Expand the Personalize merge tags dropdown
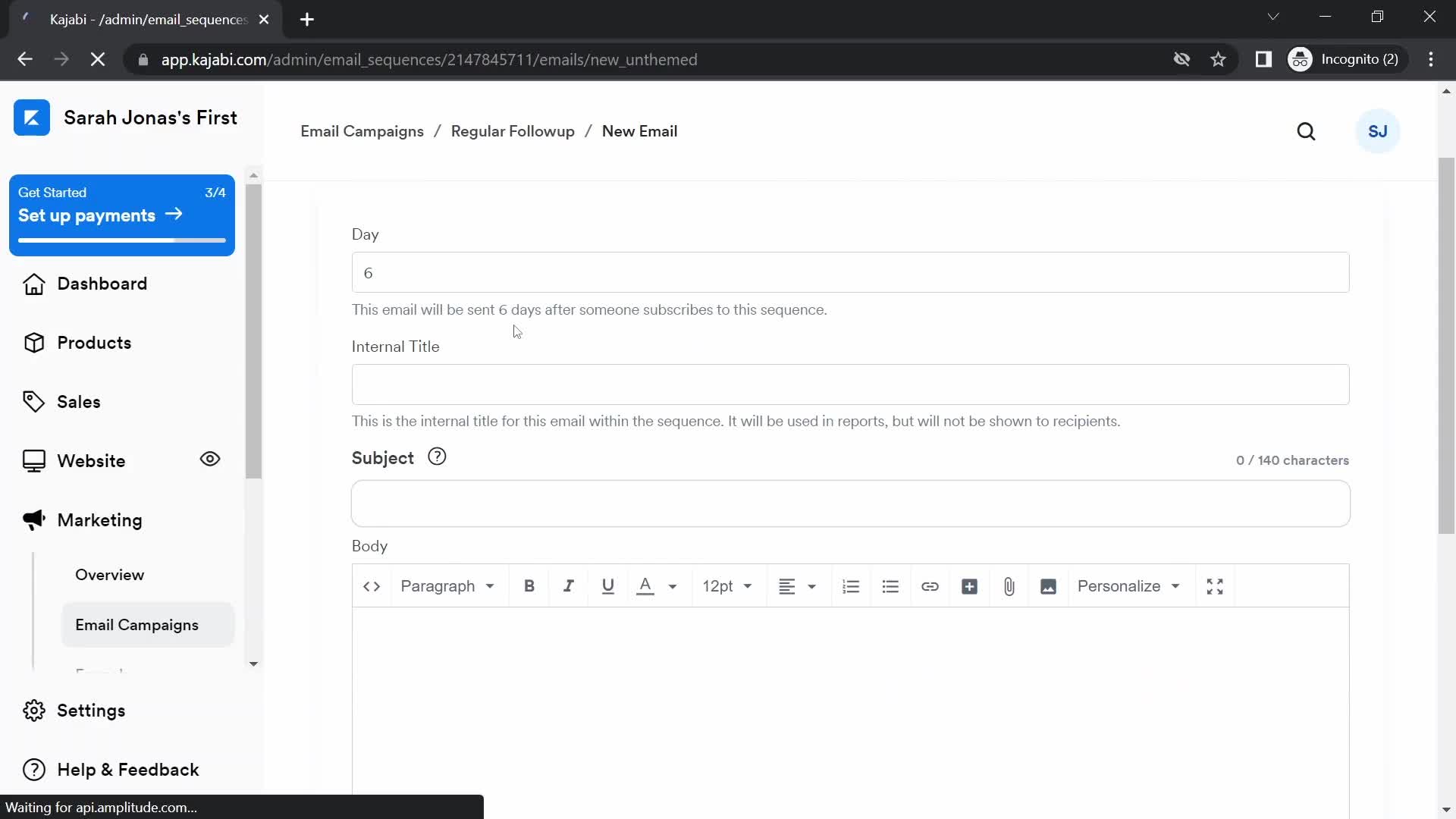 [x=1128, y=586]
